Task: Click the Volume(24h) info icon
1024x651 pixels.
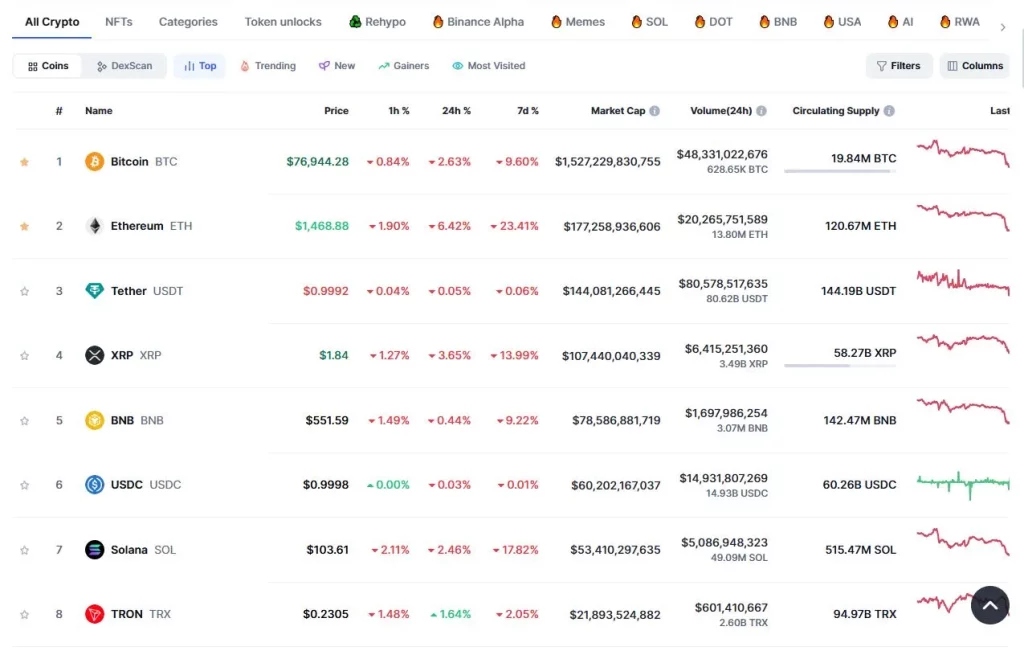Action: click(761, 111)
